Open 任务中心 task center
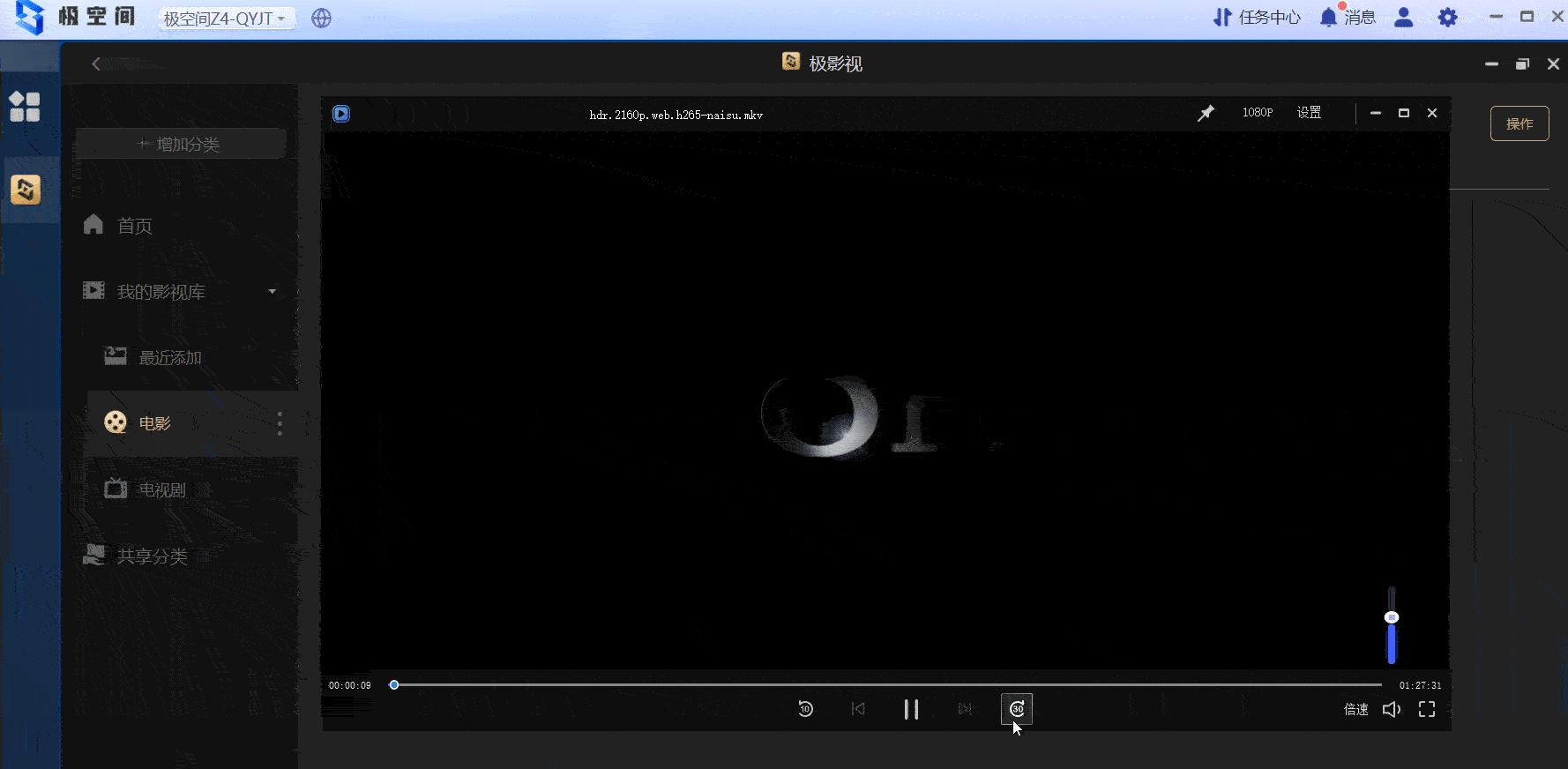1568x769 pixels. (x=1257, y=18)
